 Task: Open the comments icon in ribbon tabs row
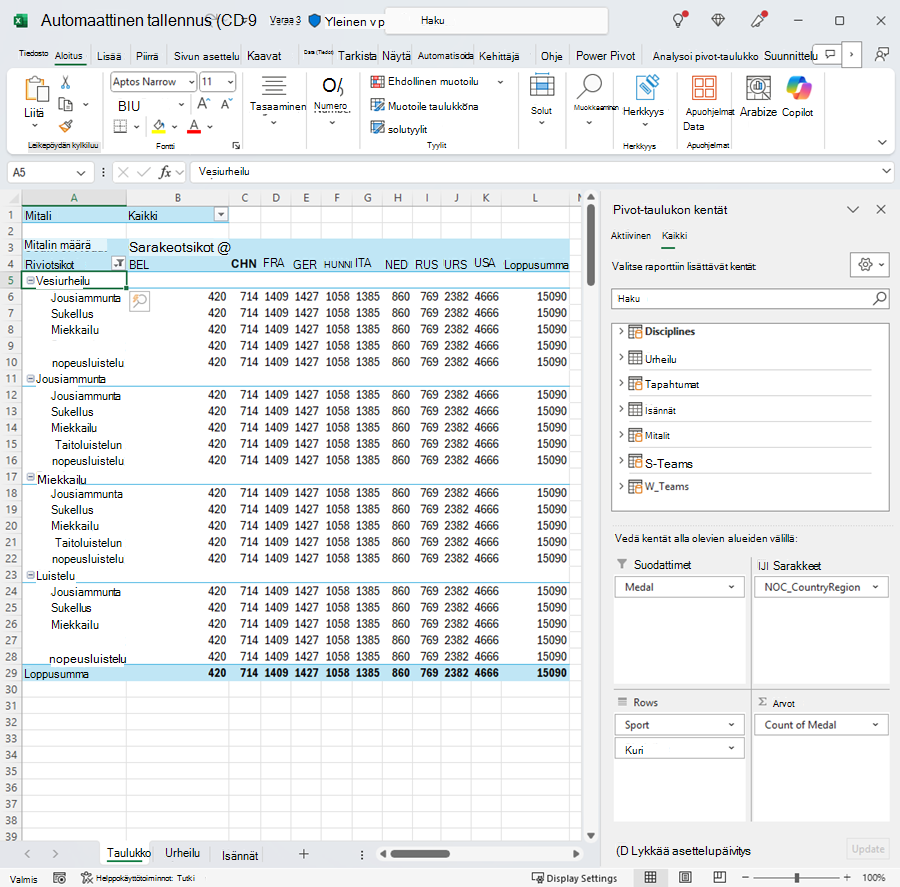point(830,55)
